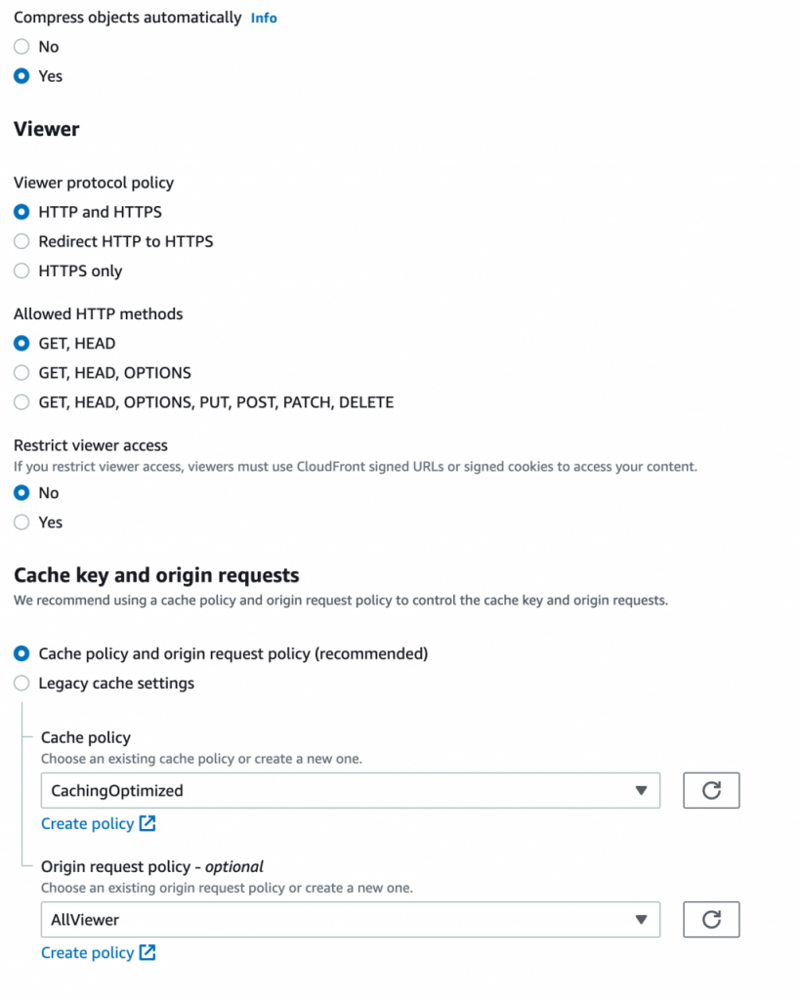
Task: Enable Yes for restrict viewer access
Action: 22,522
